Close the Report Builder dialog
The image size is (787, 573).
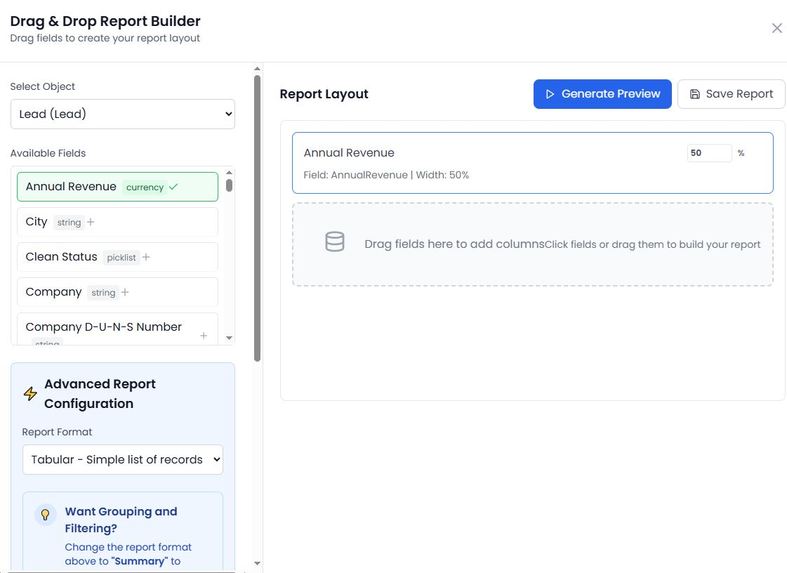pos(776,28)
